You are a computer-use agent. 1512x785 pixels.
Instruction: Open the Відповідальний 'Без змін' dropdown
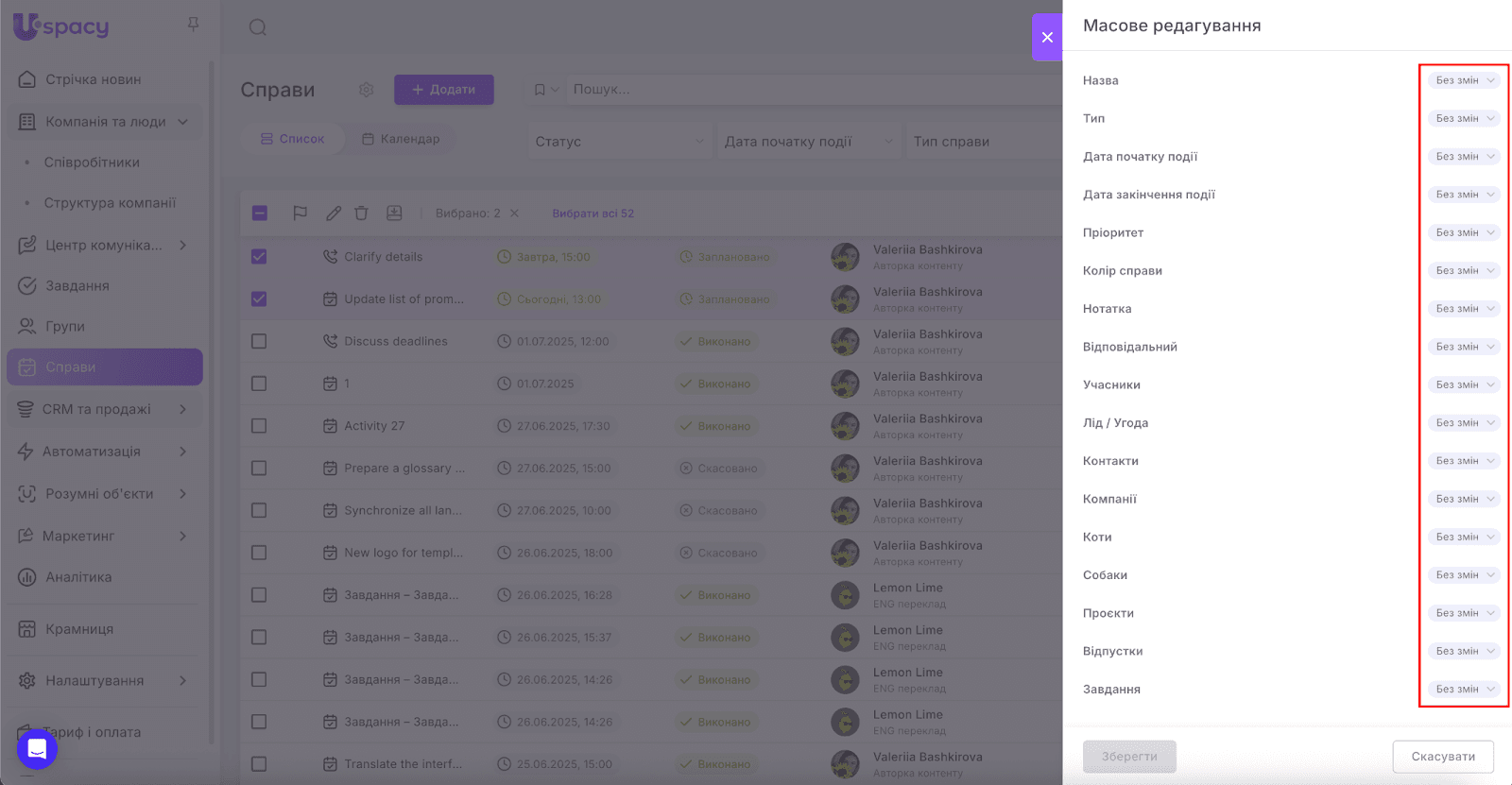click(1464, 347)
